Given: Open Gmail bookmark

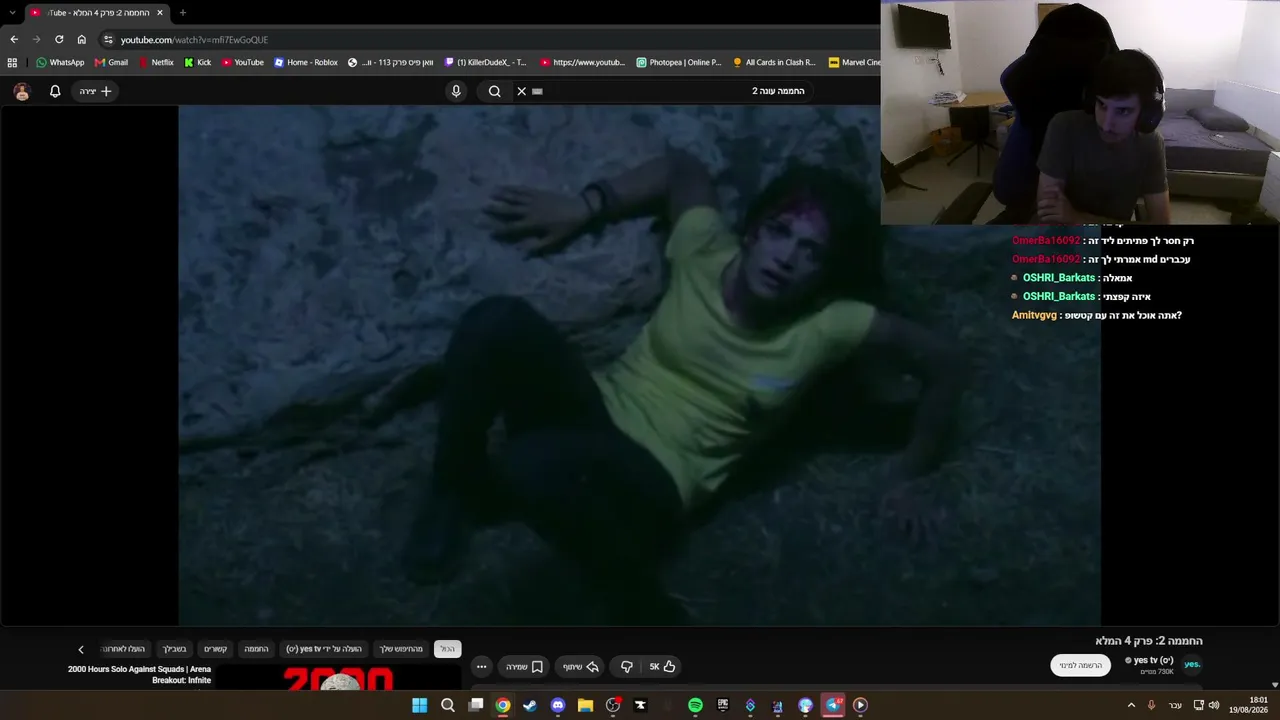Looking at the screenshot, I should (x=110, y=62).
